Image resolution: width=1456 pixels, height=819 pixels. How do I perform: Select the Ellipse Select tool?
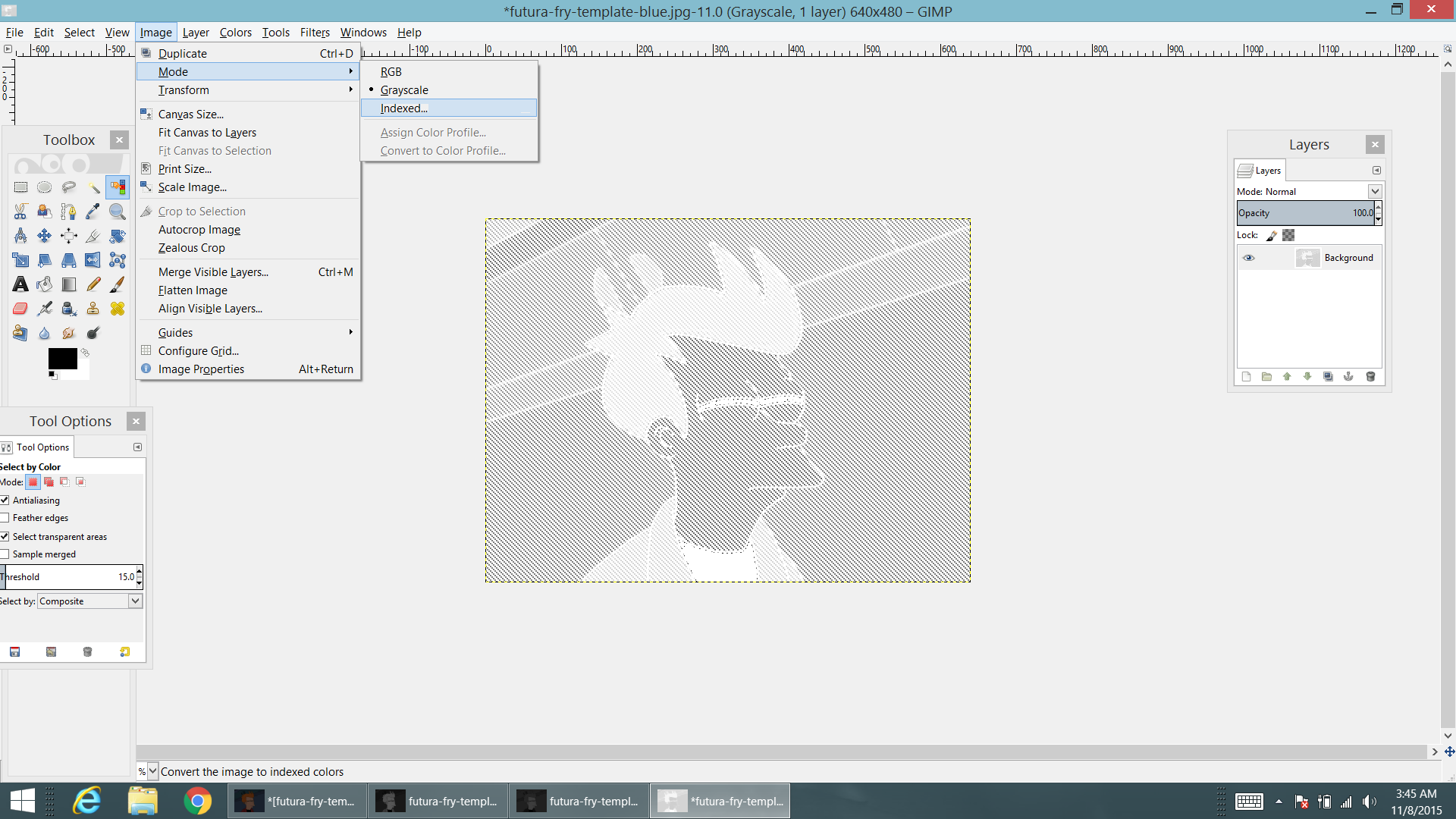[x=45, y=187]
